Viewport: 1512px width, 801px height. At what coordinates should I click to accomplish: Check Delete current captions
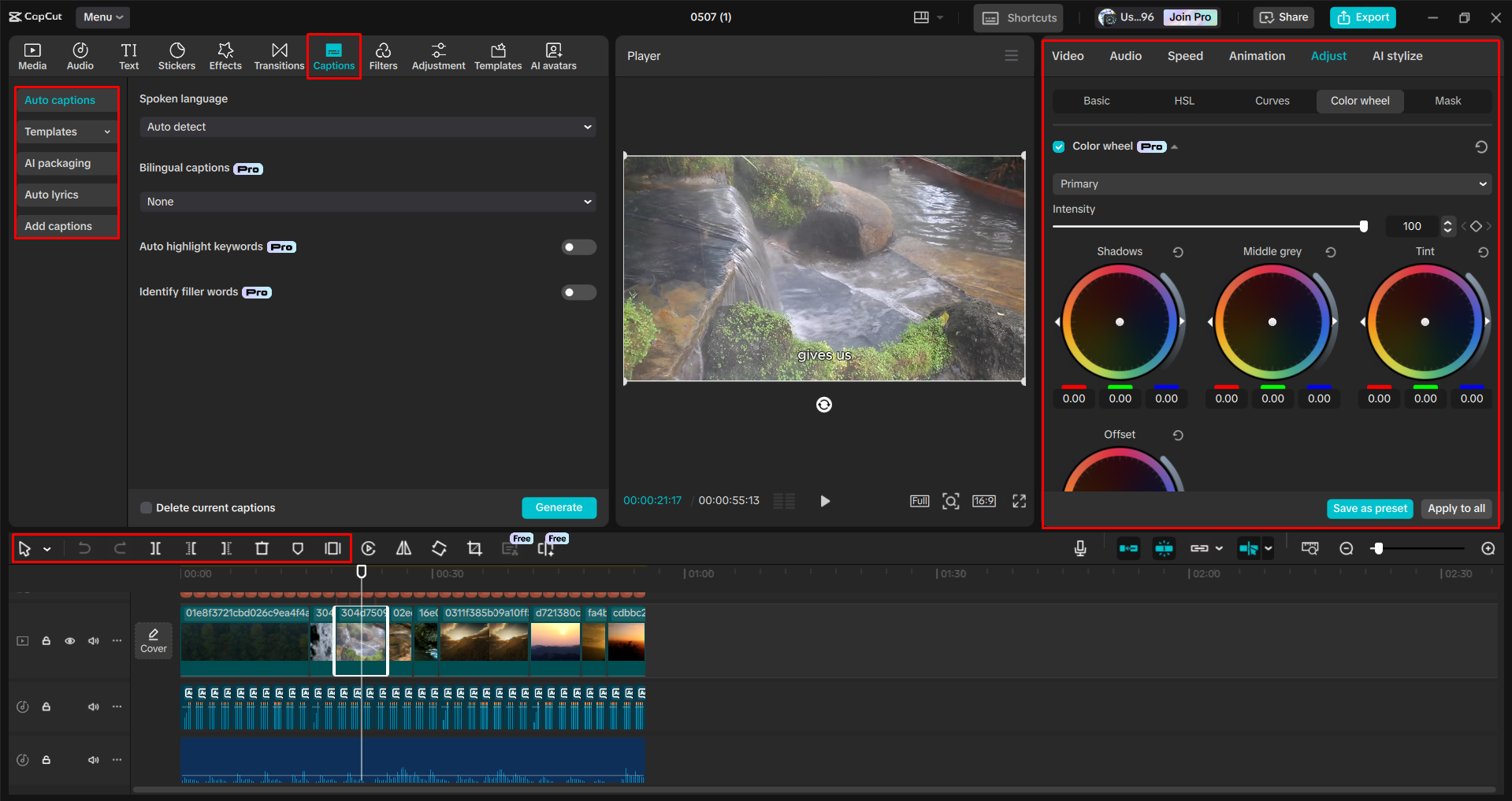pos(146,507)
